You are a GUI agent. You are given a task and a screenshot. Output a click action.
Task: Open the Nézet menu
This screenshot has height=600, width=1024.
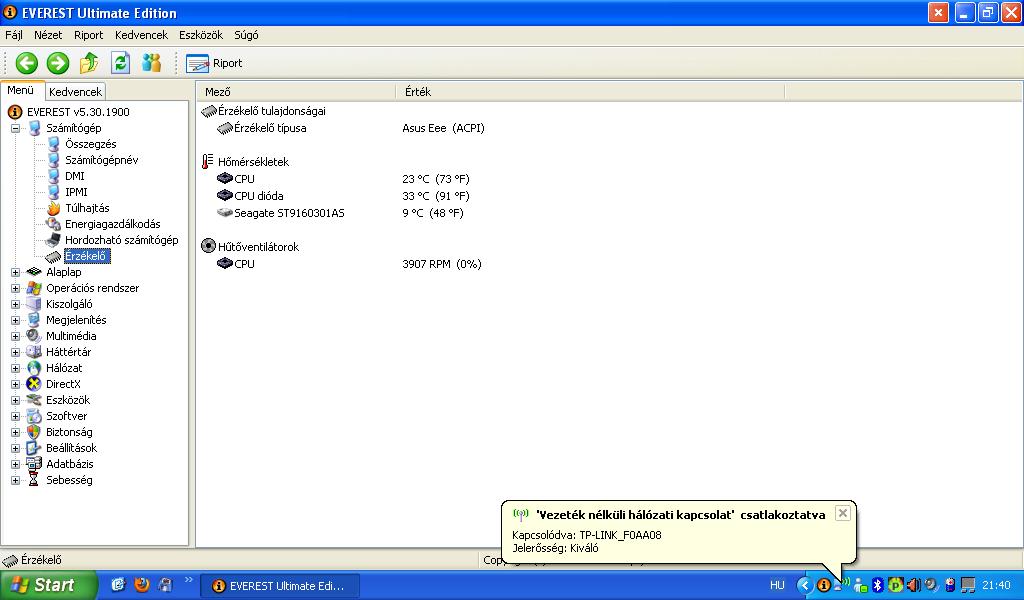(x=48, y=35)
